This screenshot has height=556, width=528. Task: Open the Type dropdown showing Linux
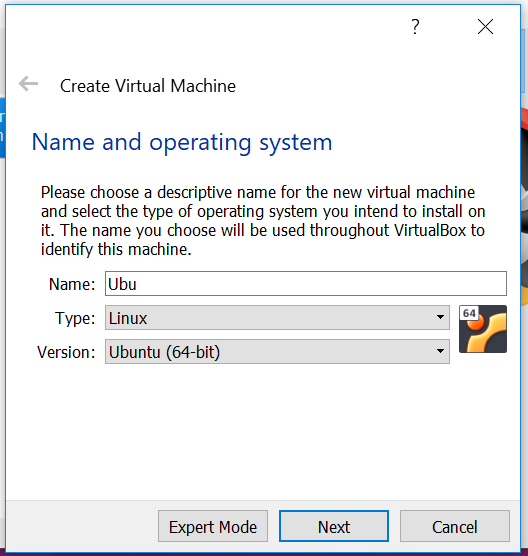(x=277, y=317)
